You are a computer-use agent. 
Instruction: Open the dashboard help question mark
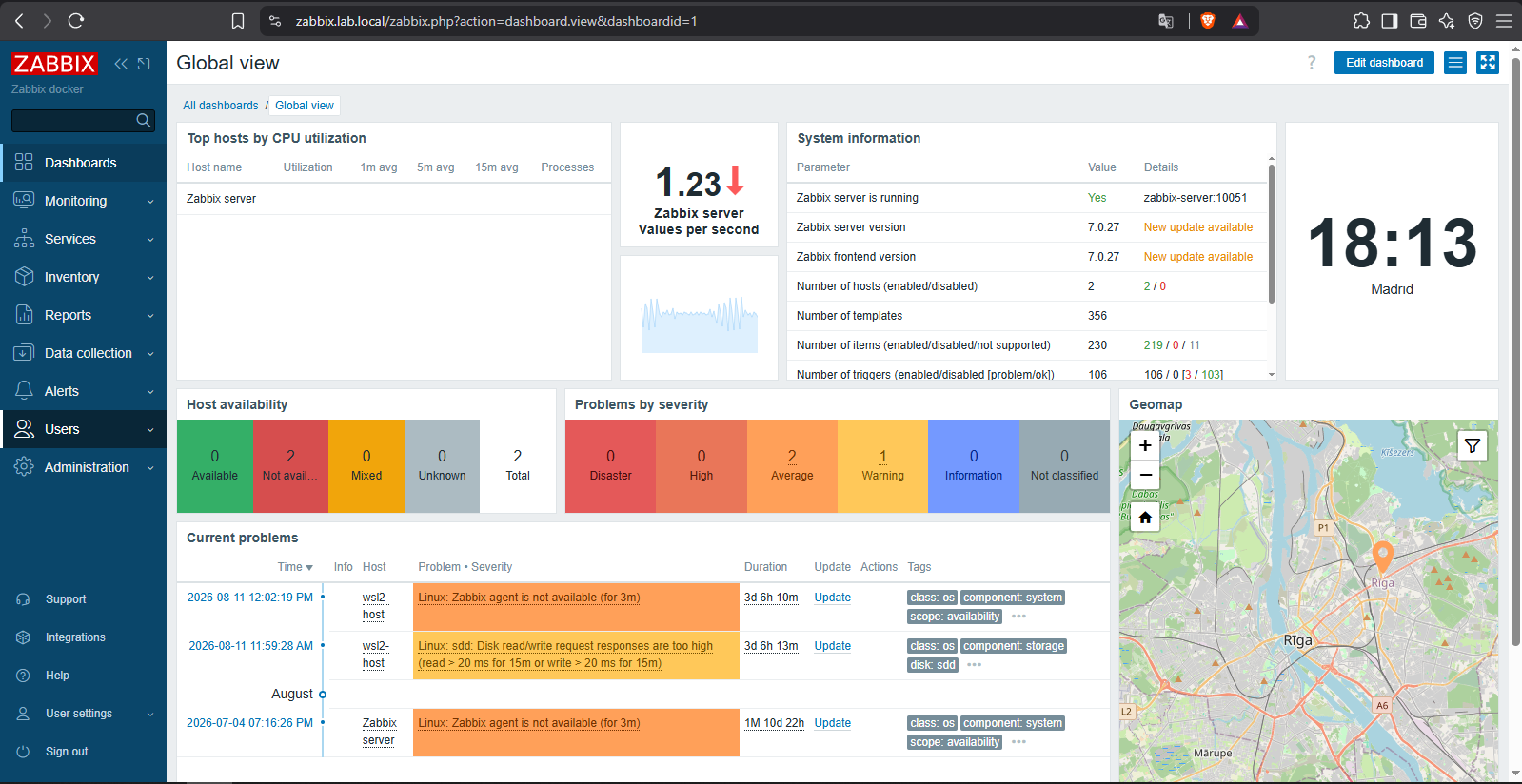click(x=1312, y=63)
